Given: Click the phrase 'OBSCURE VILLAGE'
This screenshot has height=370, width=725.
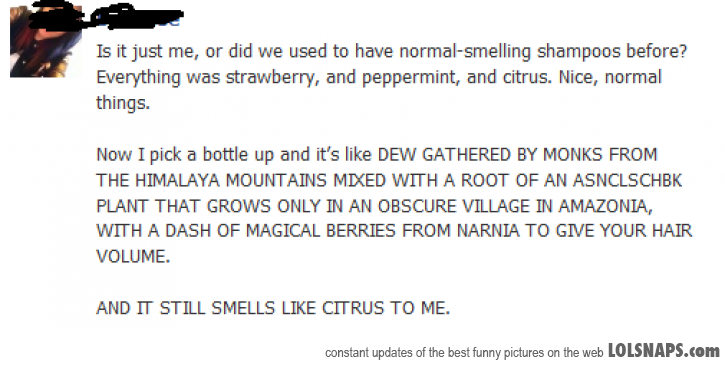Looking at the screenshot, I should click(x=454, y=205).
